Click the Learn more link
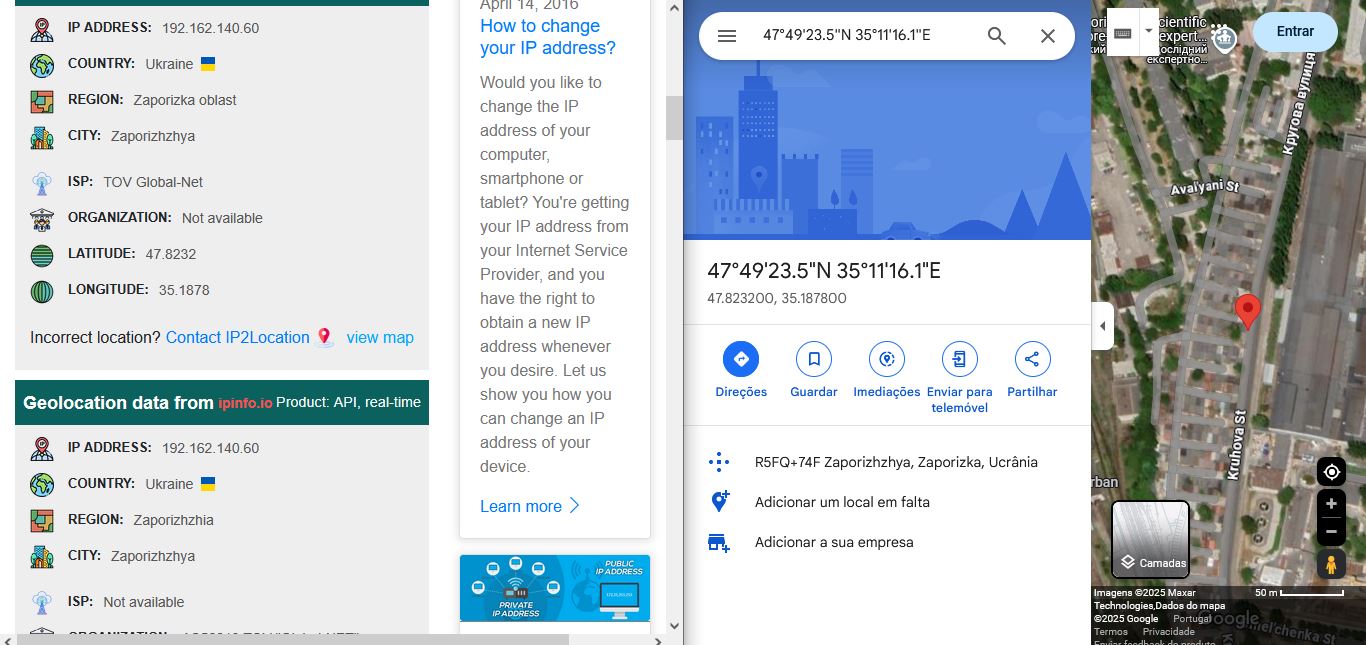This screenshot has height=645, width=1366. point(530,506)
